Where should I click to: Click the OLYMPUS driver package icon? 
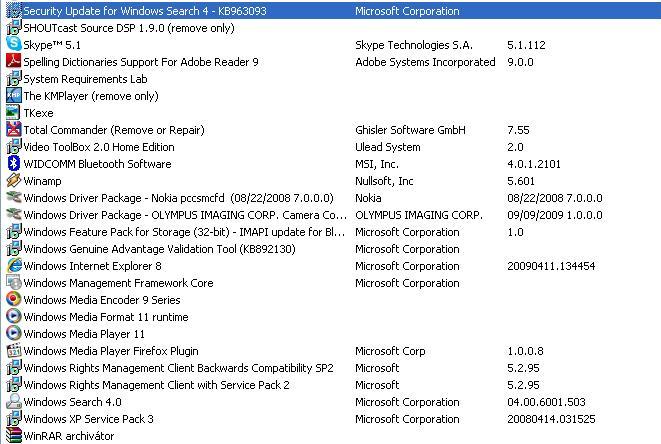point(13,214)
